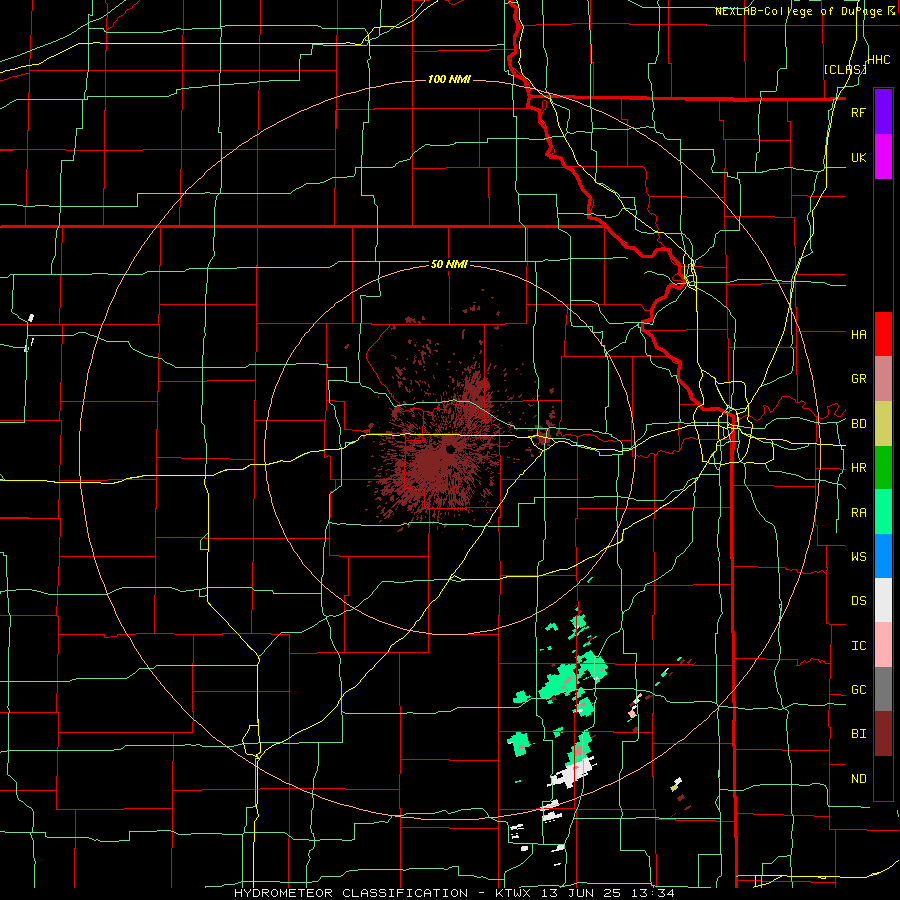Click the NEXLAB-College of DuPage credit text
The height and width of the screenshot is (900, 900).
tap(804, 11)
